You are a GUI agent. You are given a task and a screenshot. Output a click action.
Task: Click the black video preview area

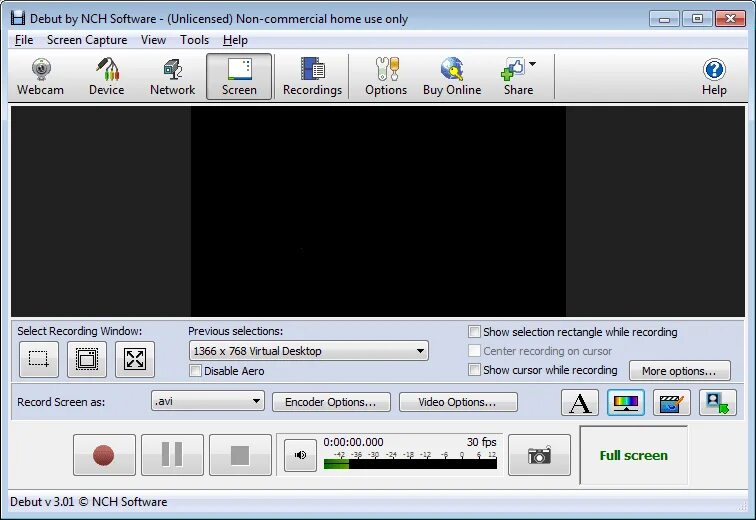[378, 212]
